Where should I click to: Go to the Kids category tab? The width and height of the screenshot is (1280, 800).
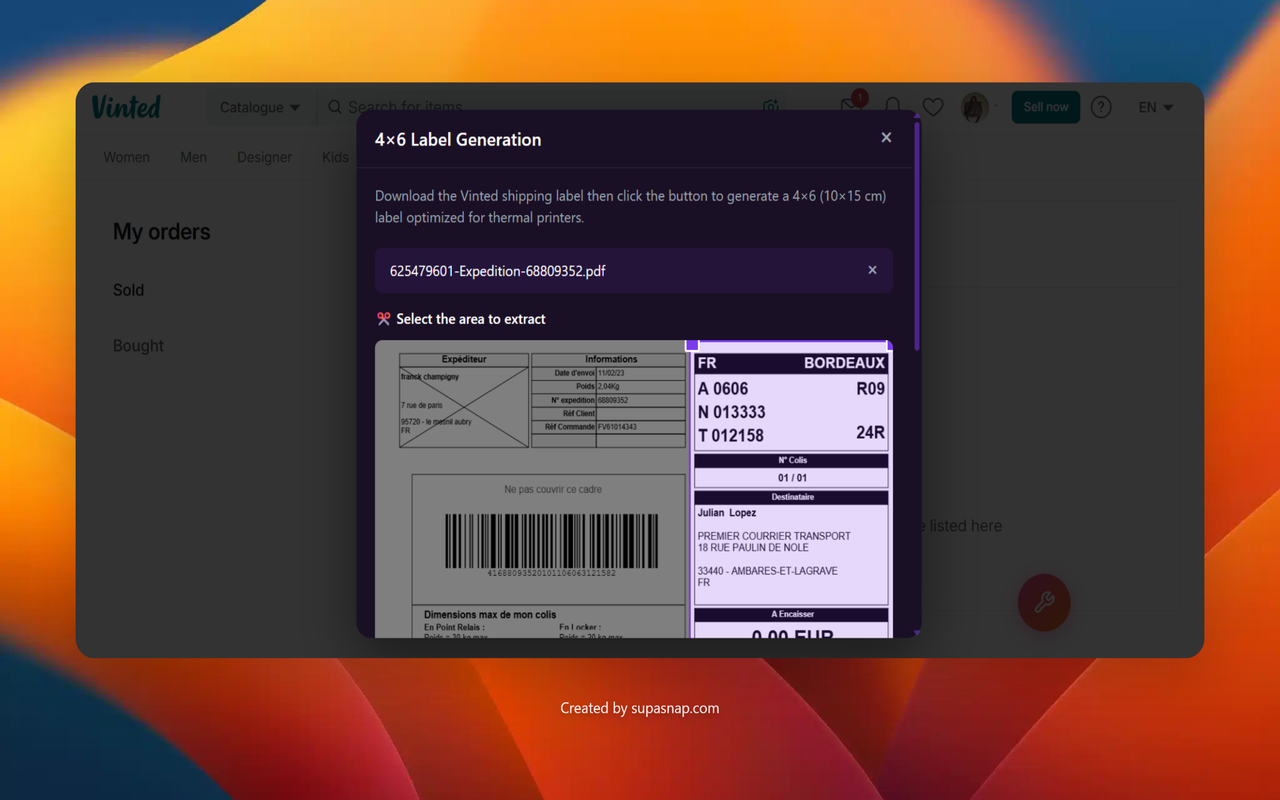click(x=336, y=157)
